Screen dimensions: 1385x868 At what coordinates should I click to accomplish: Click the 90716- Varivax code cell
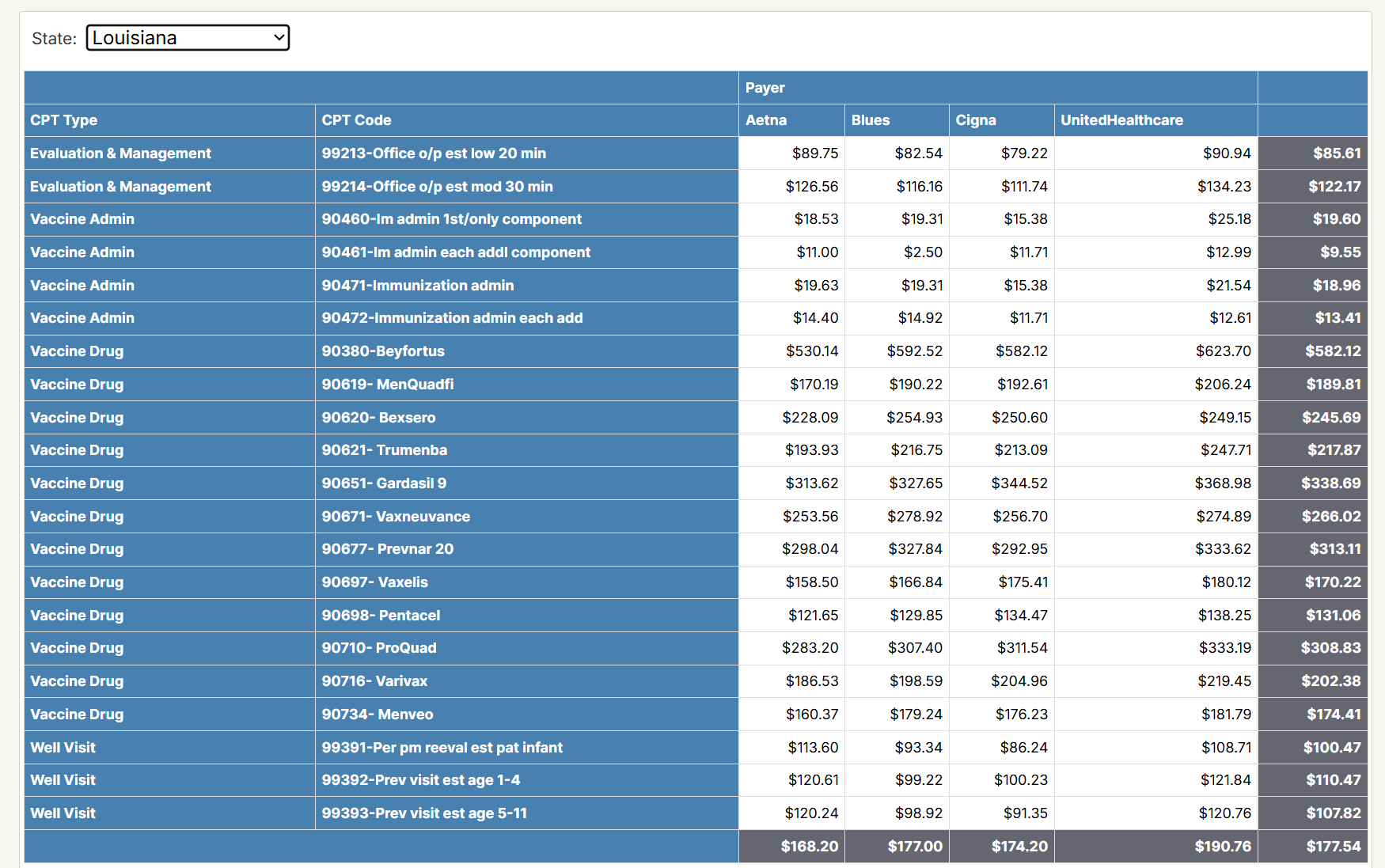click(x=527, y=681)
